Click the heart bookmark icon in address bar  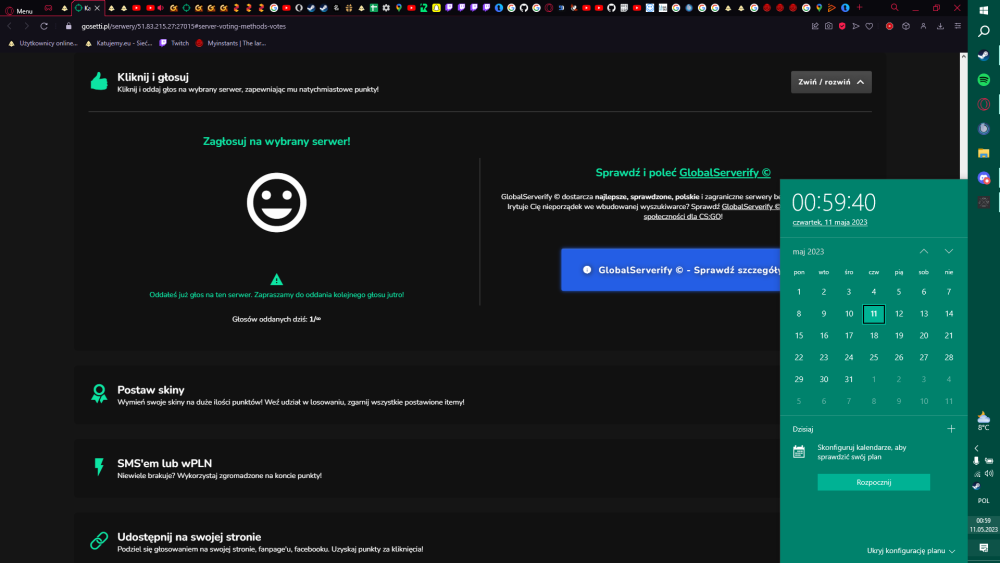pyautogui.click(x=869, y=26)
